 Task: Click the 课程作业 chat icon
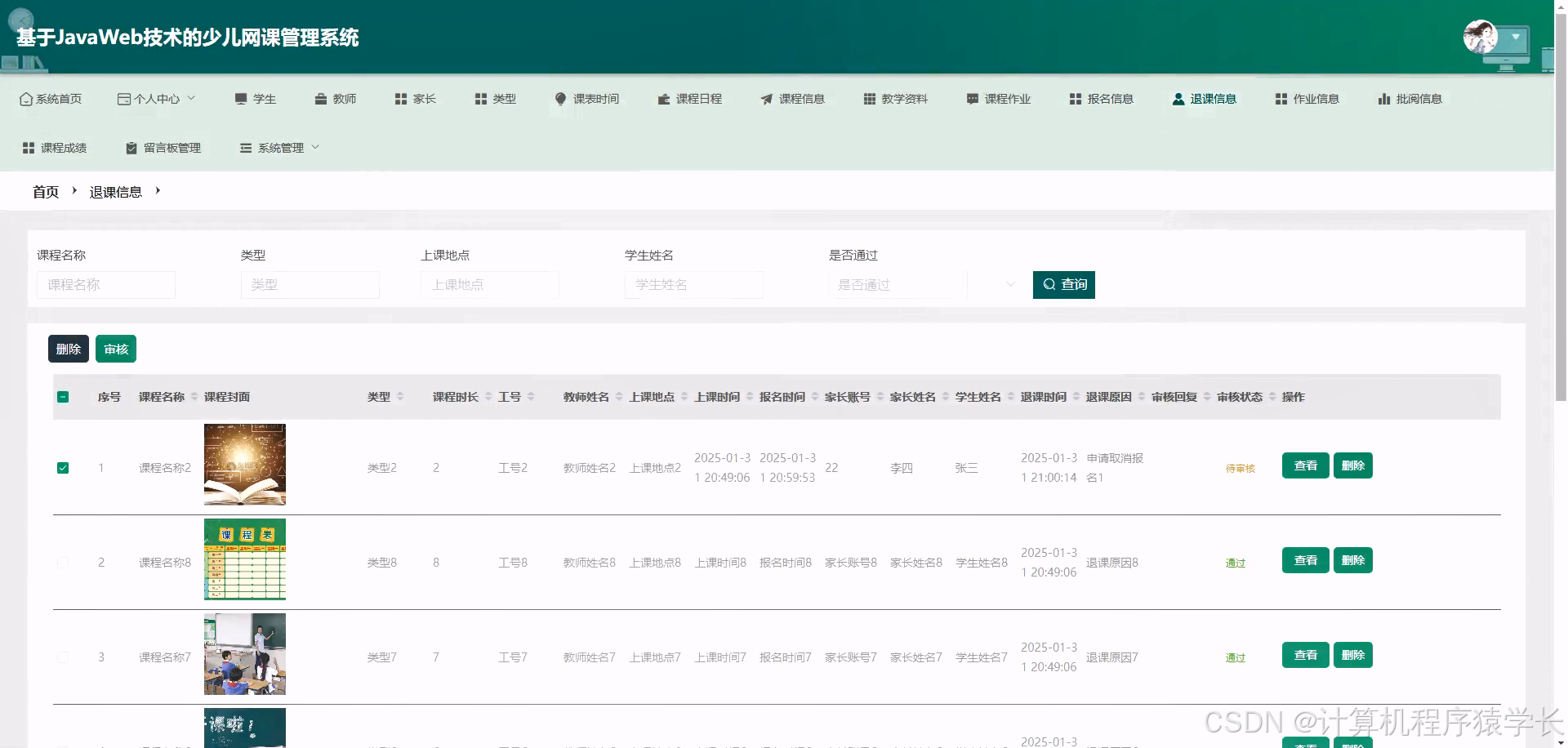click(973, 99)
